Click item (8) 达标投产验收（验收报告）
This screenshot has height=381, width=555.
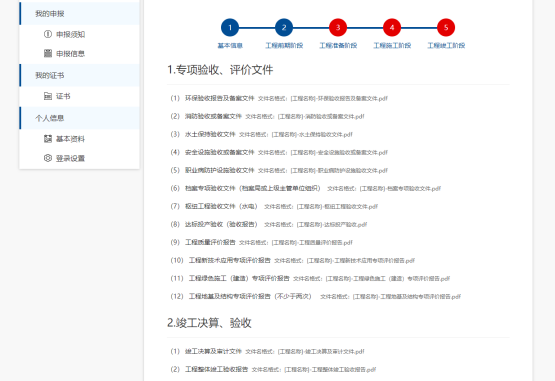[x=221, y=224]
